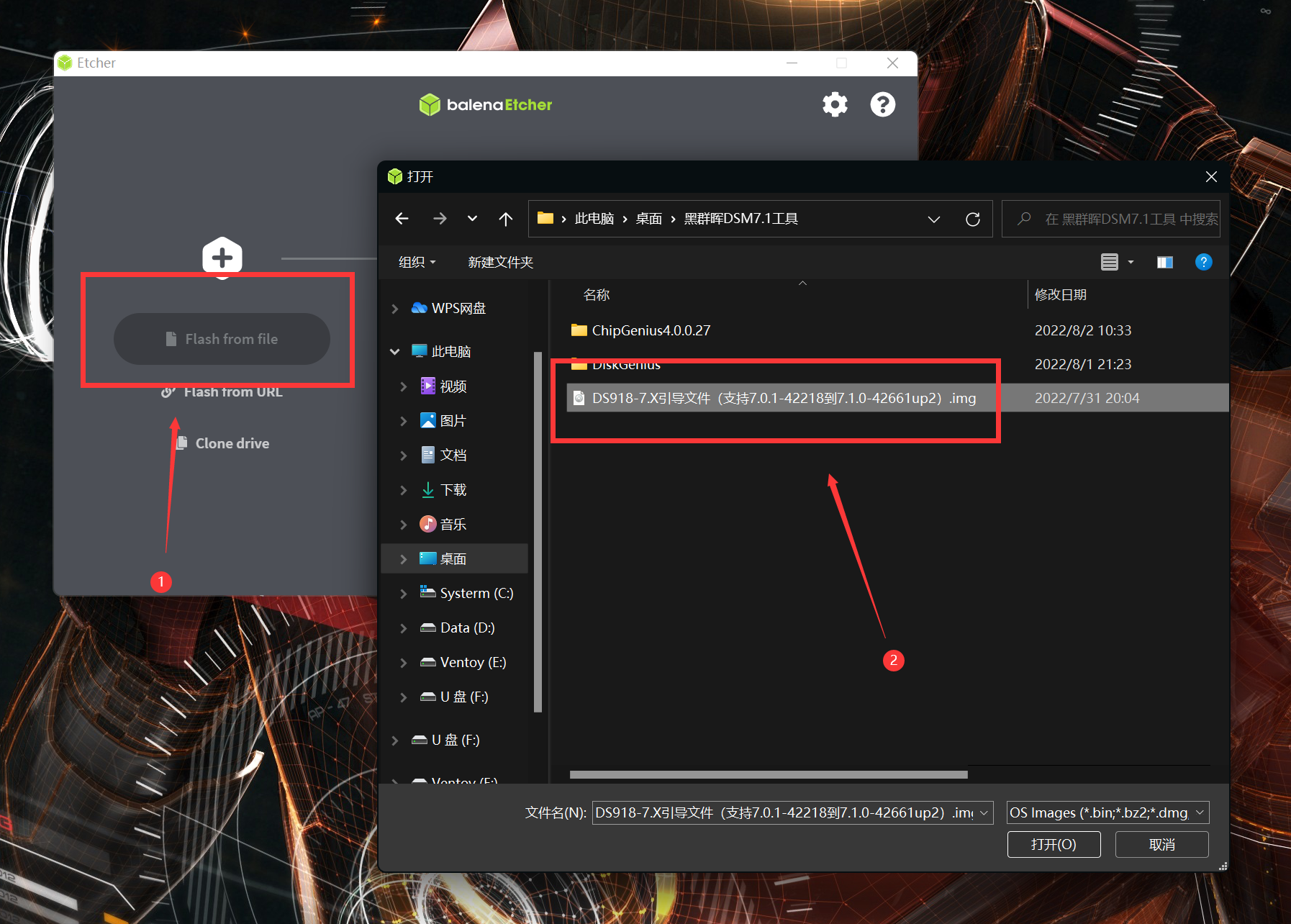Toggle the preview pane icon
Screen dimensions: 1291x924
pyautogui.click(x=1164, y=262)
